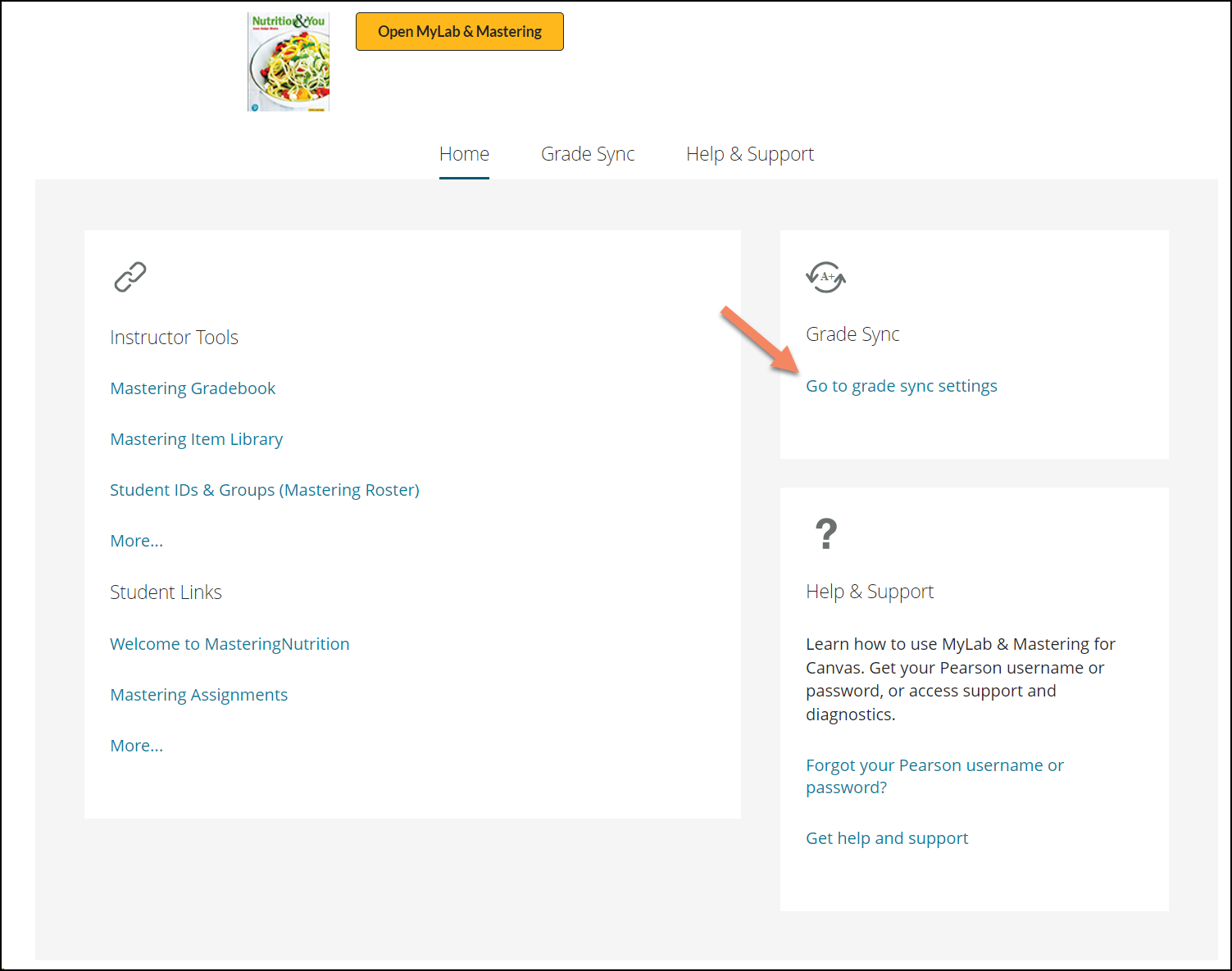Click the Nutrition & You book cover

pyautogui.click(x=289, y=61)
